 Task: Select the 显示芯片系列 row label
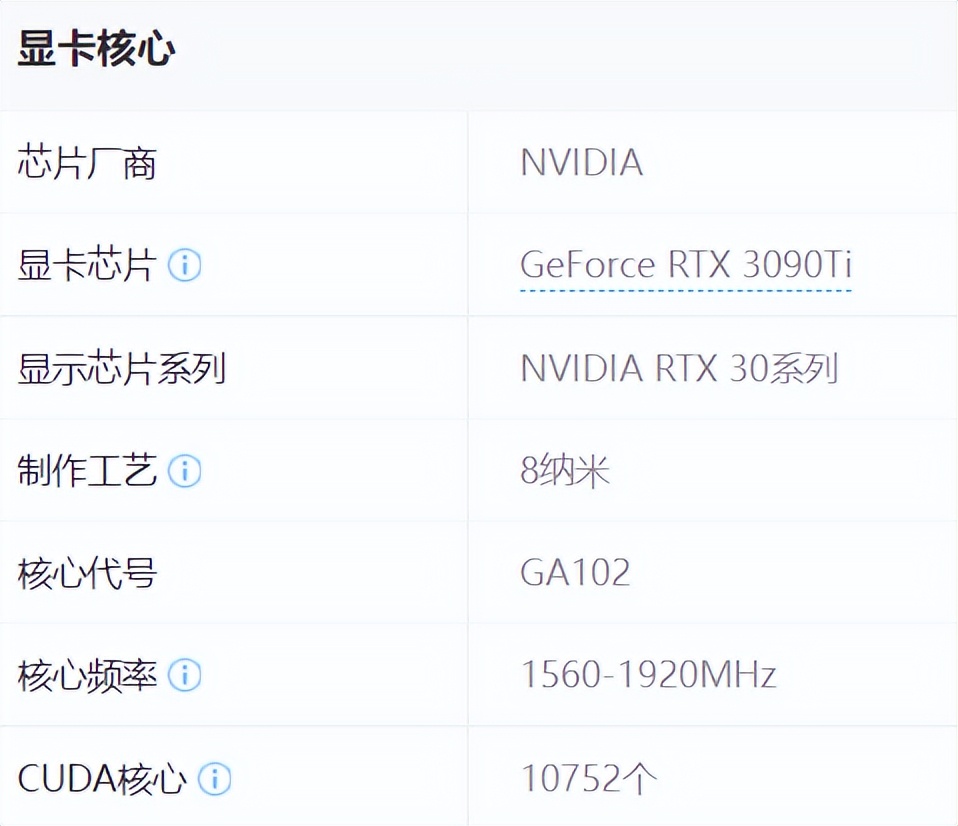(122, 369)
